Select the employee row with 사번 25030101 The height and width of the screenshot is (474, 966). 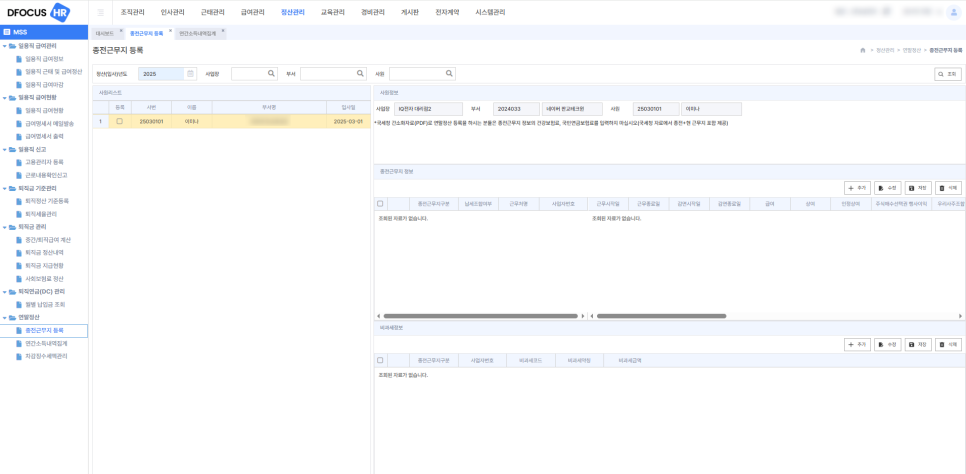231,121
